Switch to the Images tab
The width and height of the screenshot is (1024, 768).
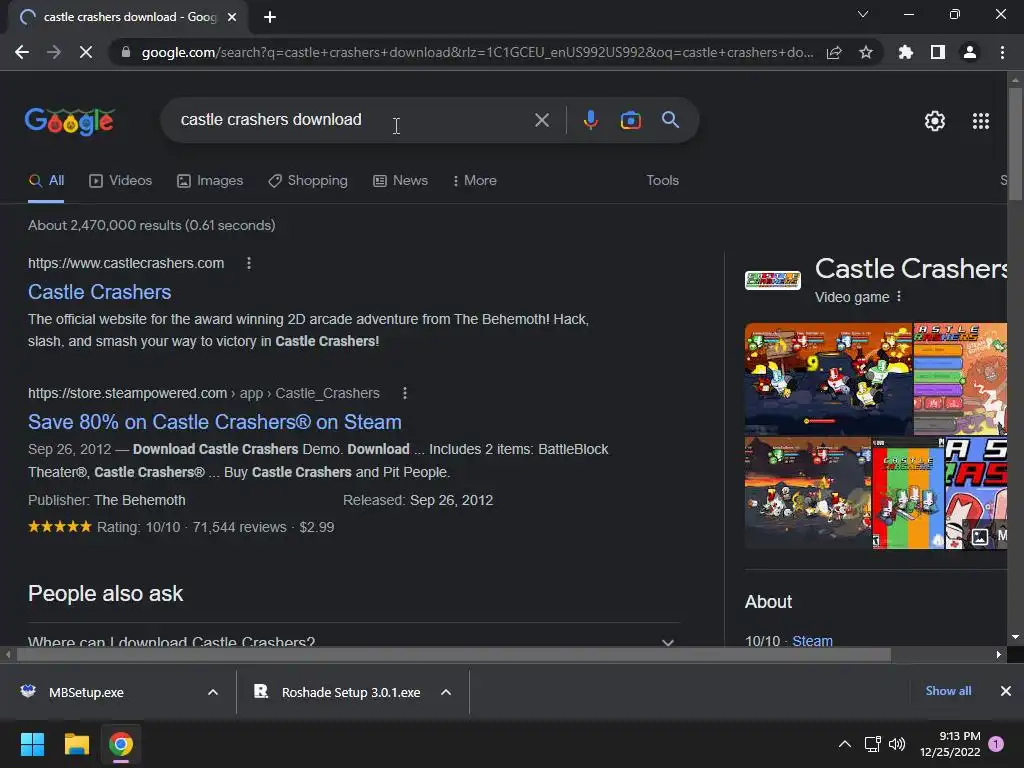tap(210, 181)
